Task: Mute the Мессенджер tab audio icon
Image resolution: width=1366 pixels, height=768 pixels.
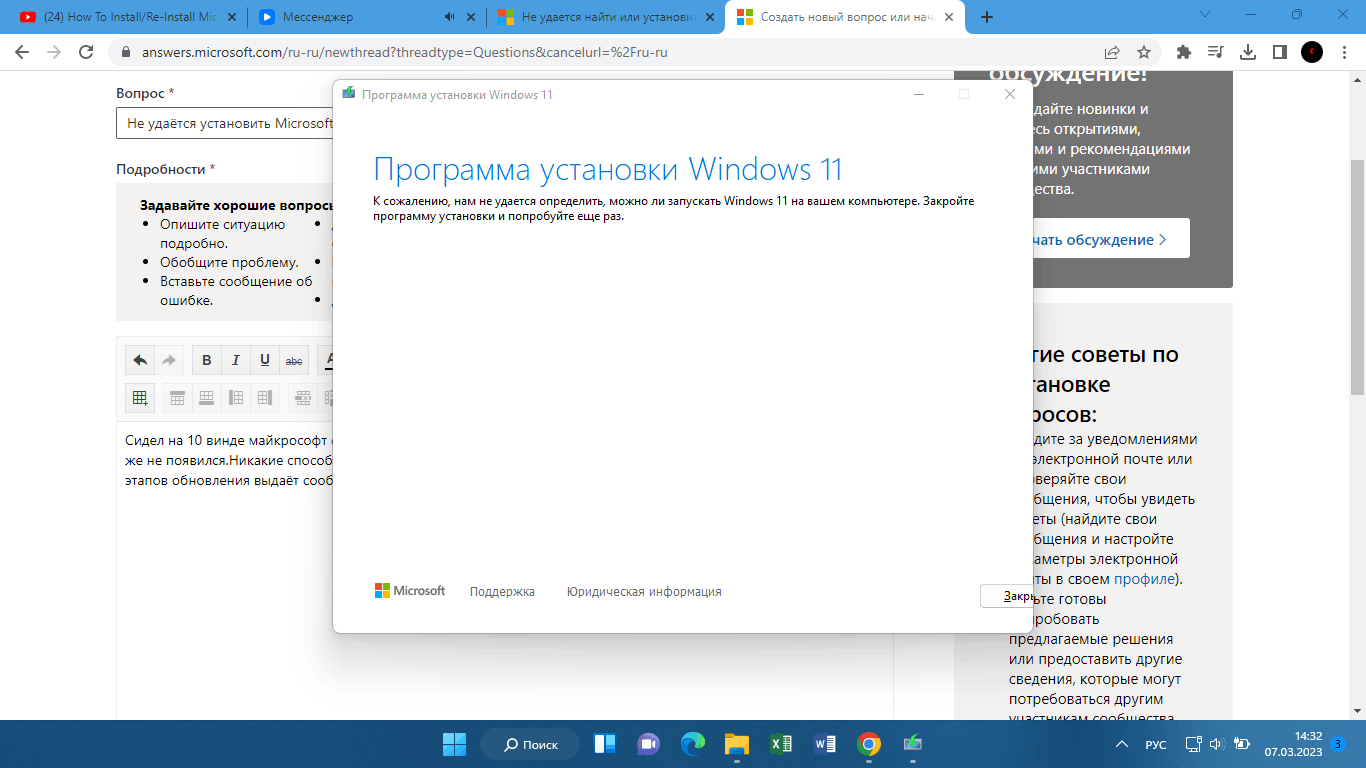Action: click(x=449, y=17)
